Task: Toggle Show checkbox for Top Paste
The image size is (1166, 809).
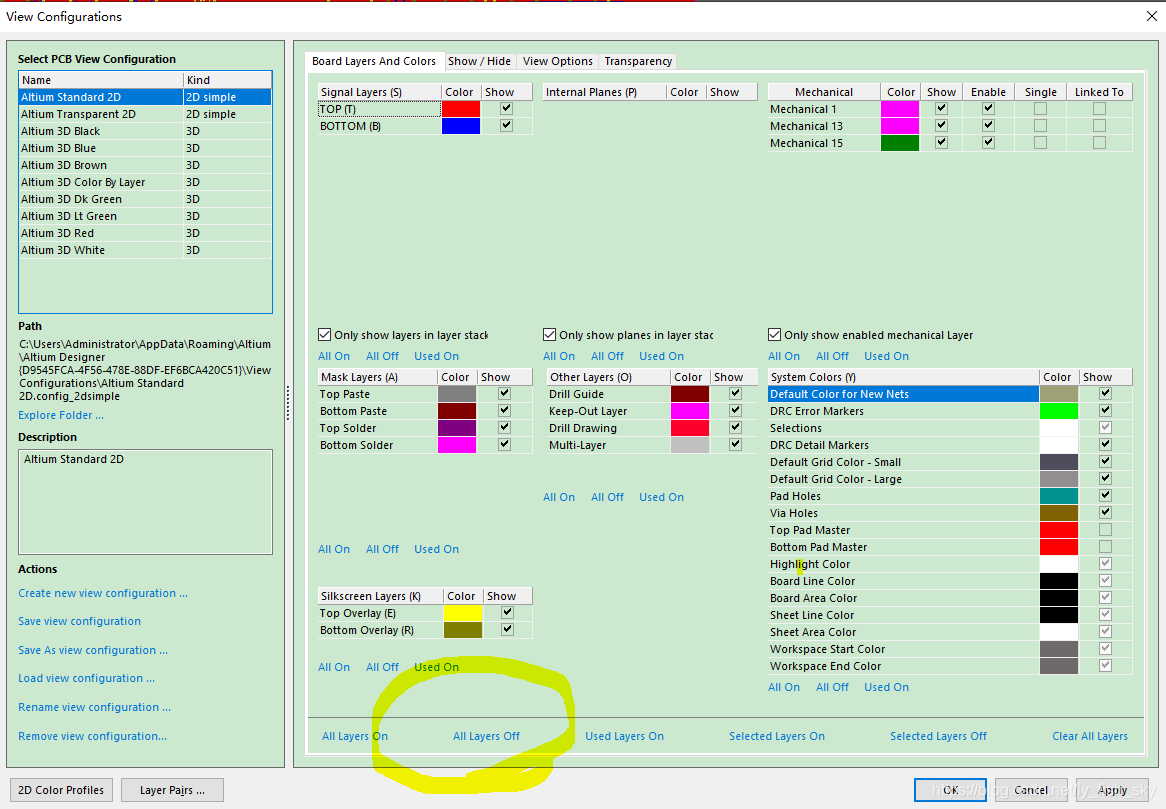Action: 504,393
